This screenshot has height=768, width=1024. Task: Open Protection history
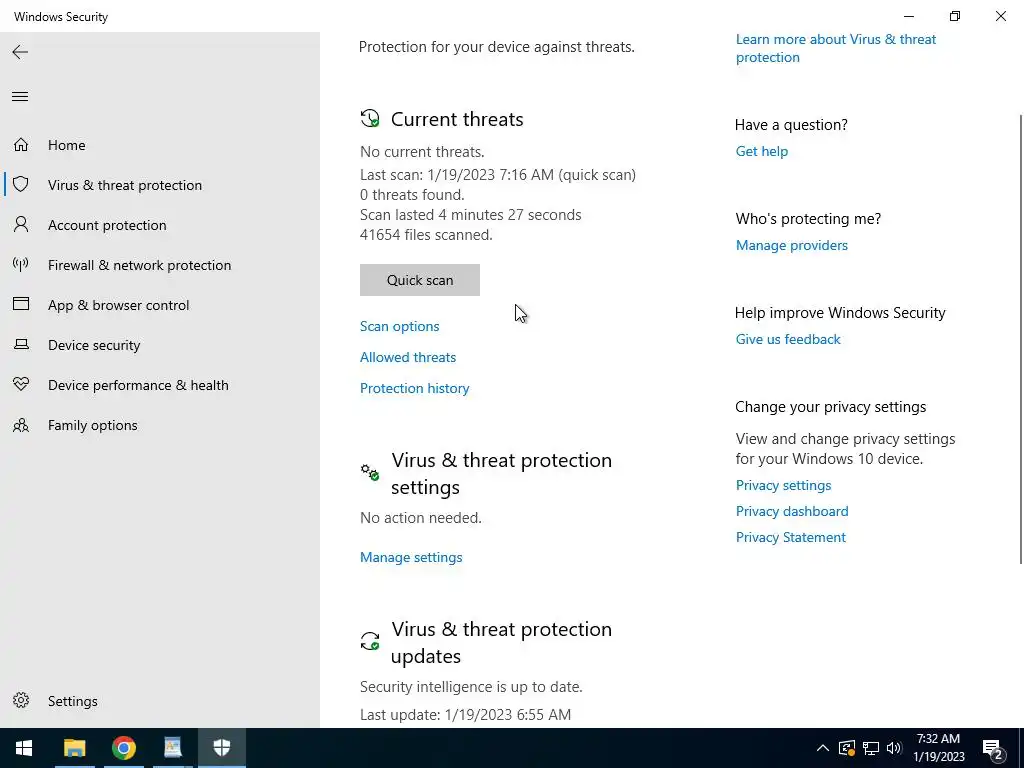[x=415, y=388]
